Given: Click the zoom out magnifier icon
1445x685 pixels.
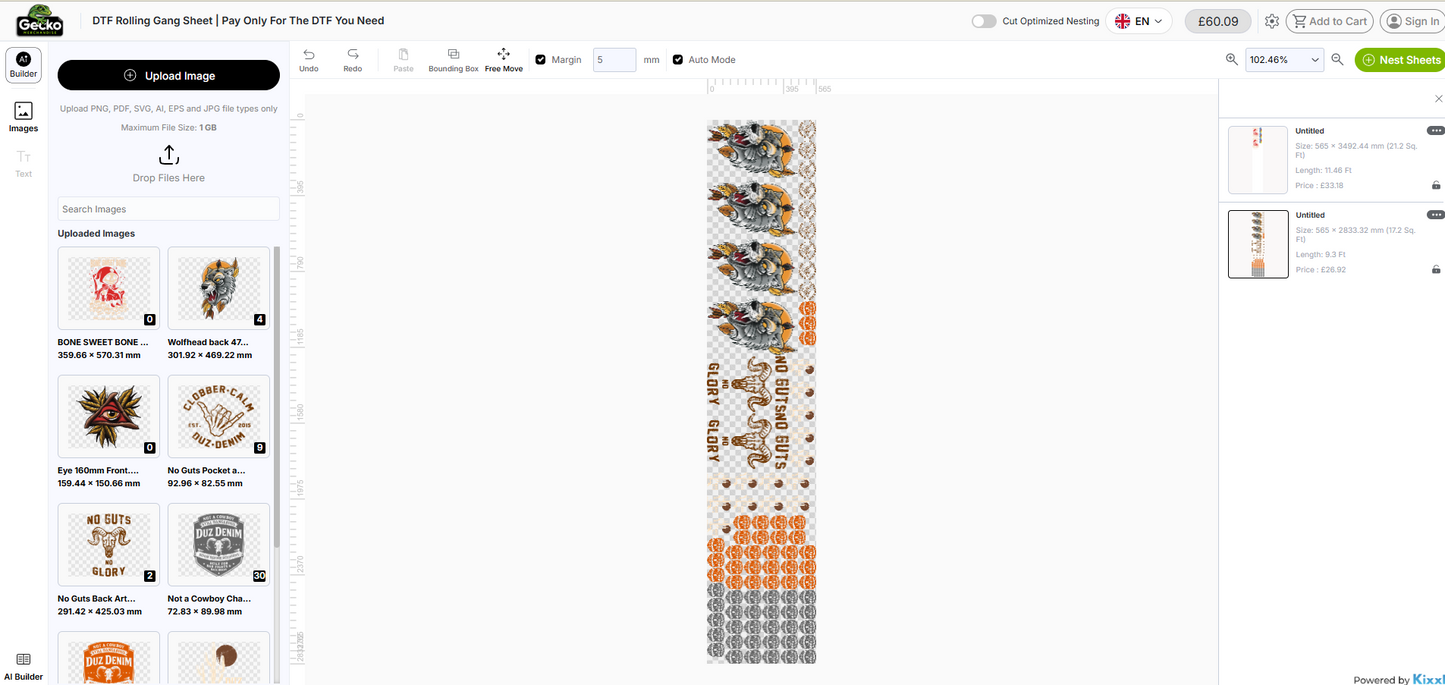Looking at the screenshot, I should click(1337, 60).
